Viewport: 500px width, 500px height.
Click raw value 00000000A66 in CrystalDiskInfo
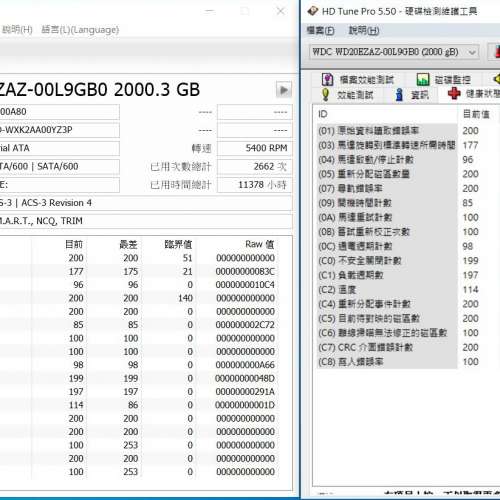click(245, 365)
